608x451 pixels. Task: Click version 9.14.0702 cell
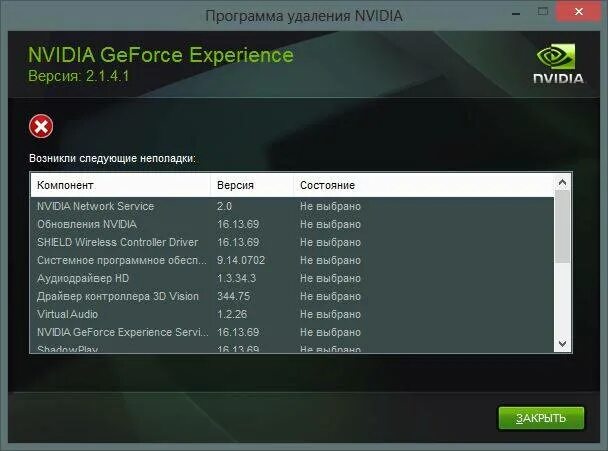point(241,260)
